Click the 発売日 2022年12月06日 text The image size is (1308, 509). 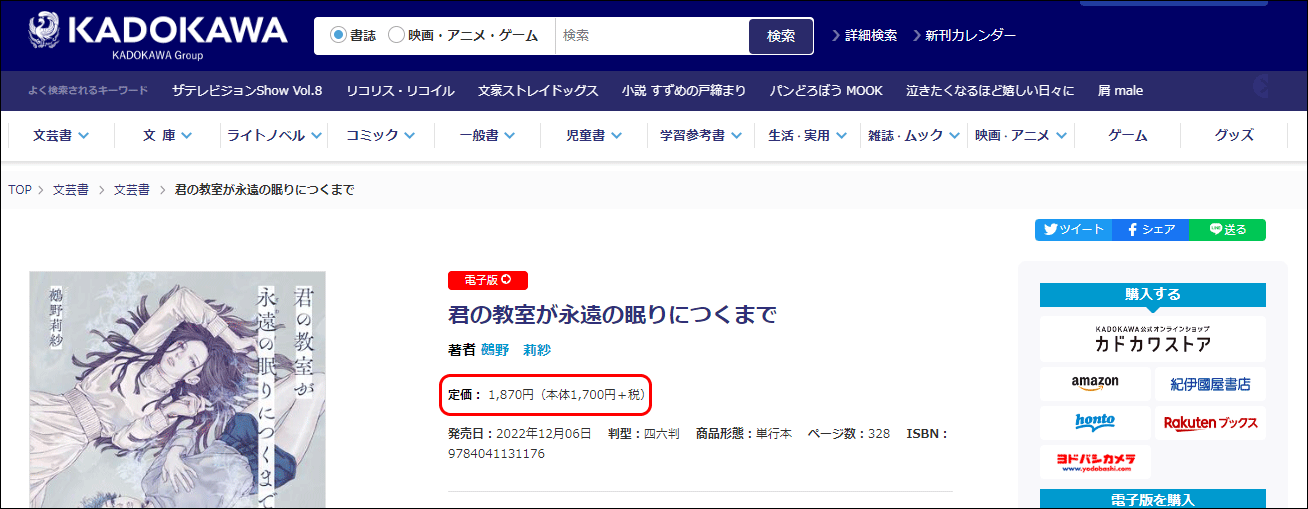tap(520, 433)
